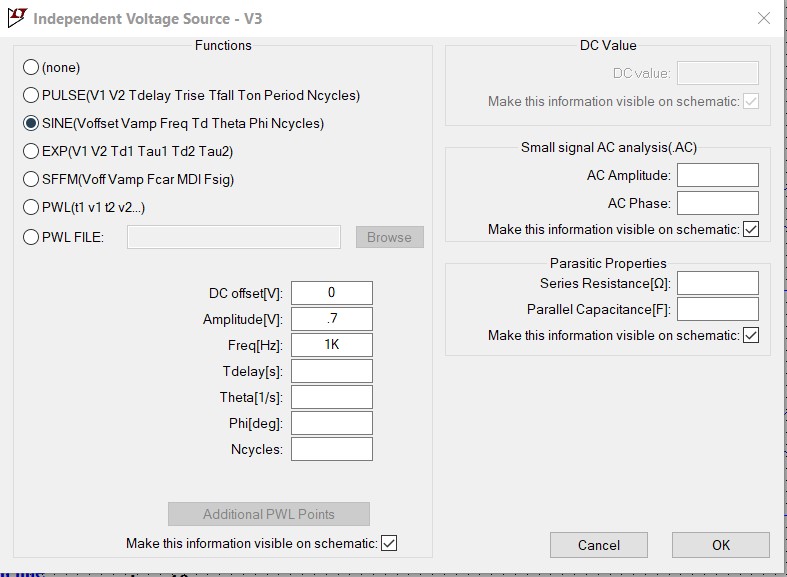The width and height of the screenshot is (787, 577).
Task: Toggle DC Value visible on schematic checkbox
Action: click(x=751, y=101)
